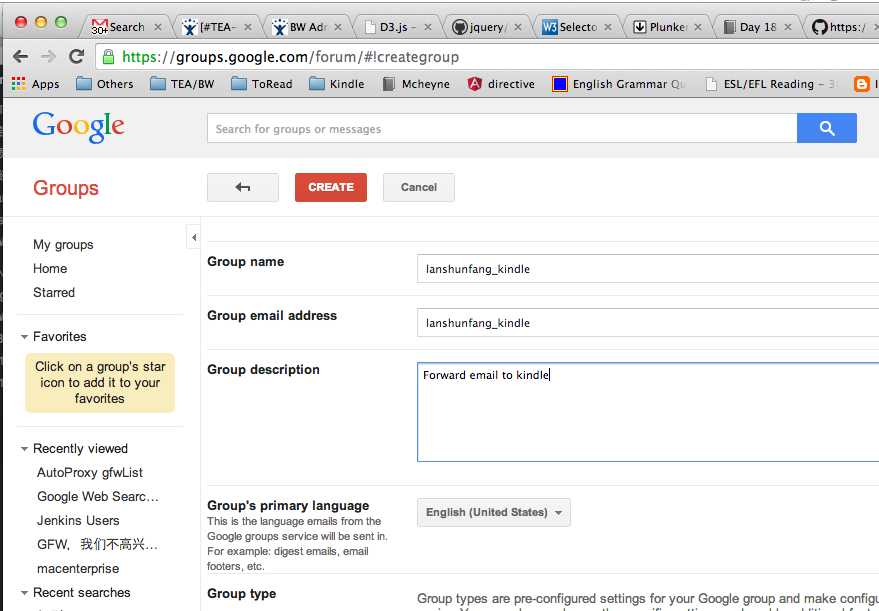Open the AutoProxy gfwList group

(90, 473)
